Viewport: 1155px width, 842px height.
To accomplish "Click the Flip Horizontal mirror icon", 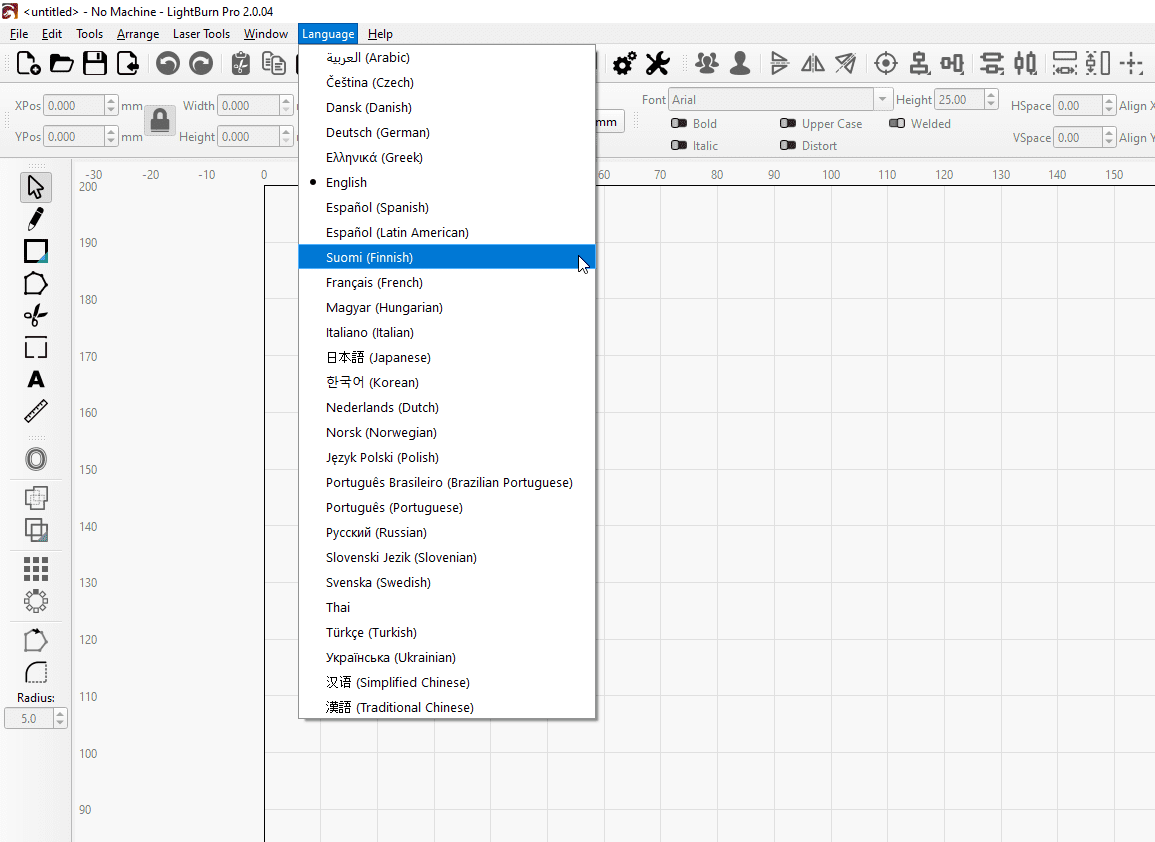I will point(812,63).
